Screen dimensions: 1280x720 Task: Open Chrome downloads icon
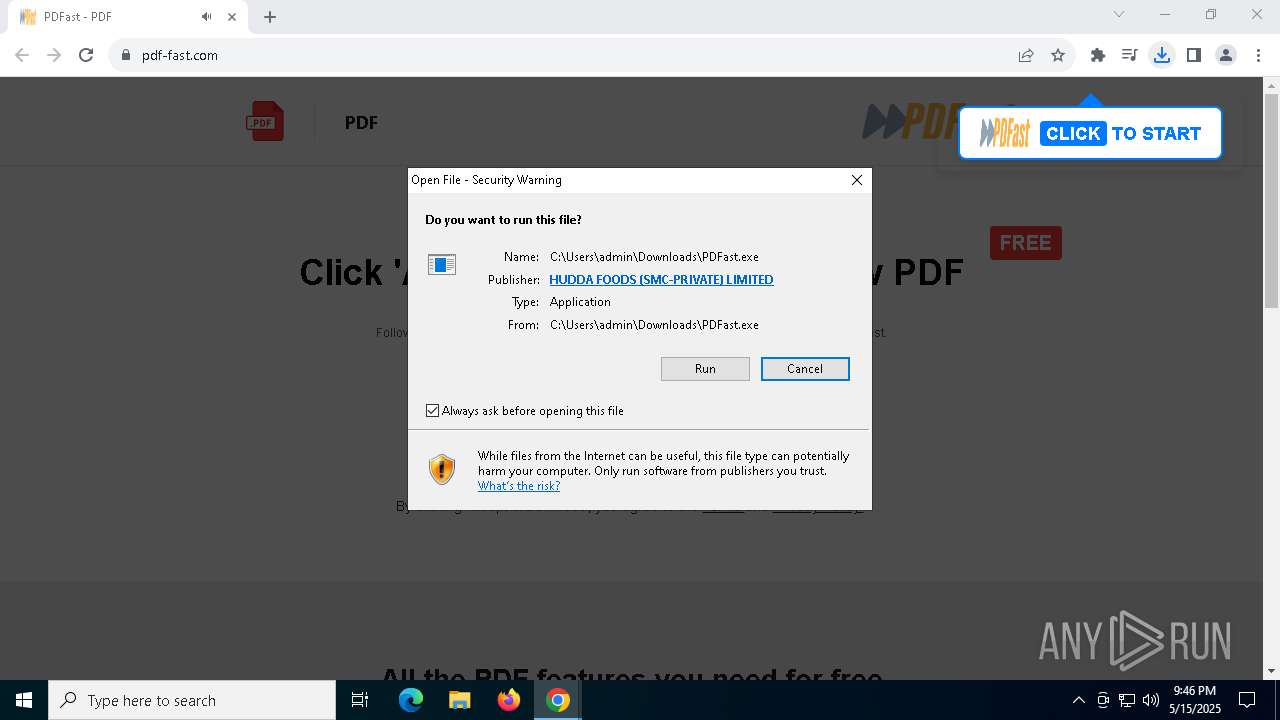[x=1162, y=55]
